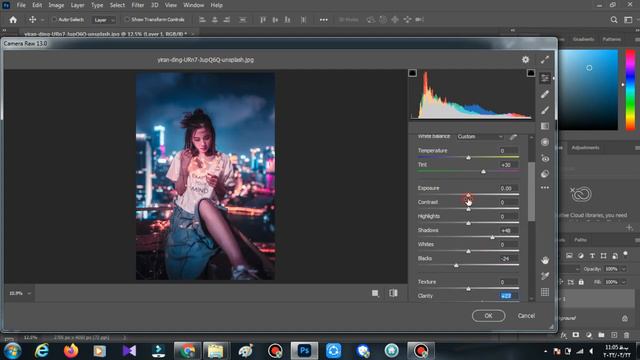Screen dimensions: 640x360
Task: Open the File menu
Action: [21, 5]
